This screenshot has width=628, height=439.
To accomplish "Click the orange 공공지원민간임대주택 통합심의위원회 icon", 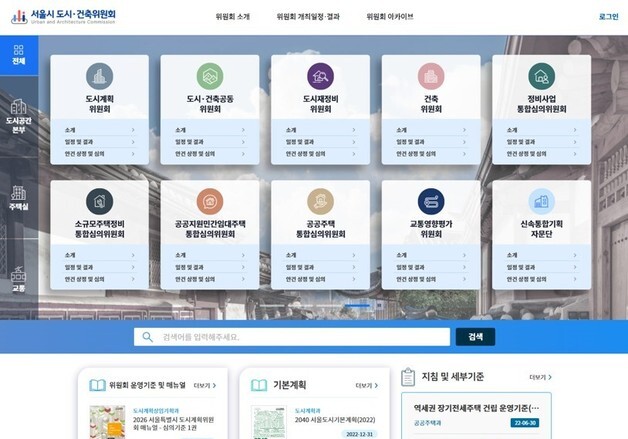I will click(x=210, y=201).
